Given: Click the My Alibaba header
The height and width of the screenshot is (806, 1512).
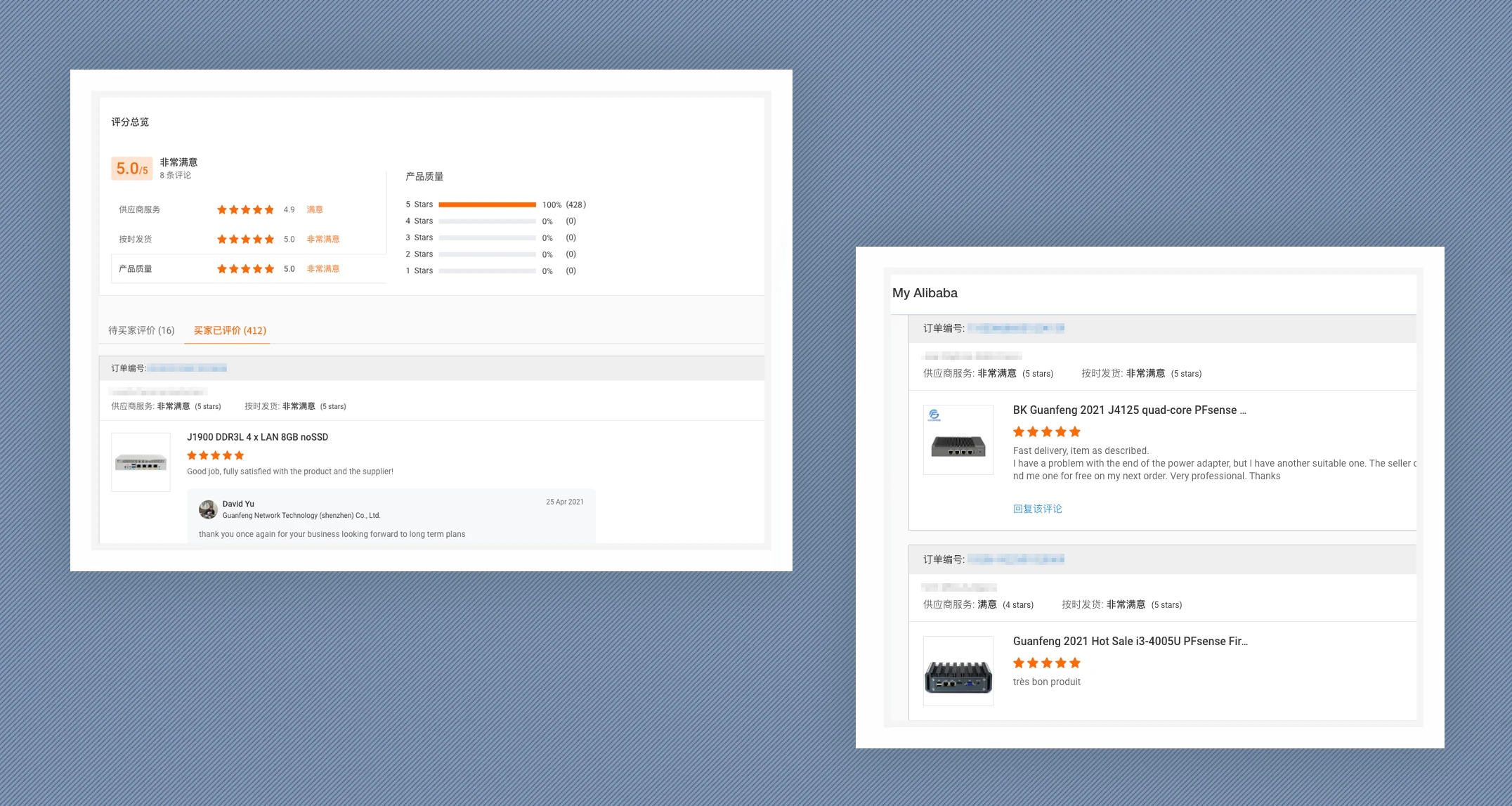Looking at the screenshot, I should click(925, 293).
